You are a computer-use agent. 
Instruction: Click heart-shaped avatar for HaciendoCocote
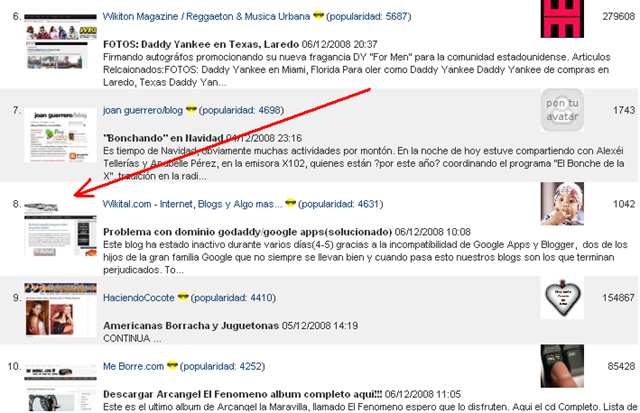(x=562, y=298)
